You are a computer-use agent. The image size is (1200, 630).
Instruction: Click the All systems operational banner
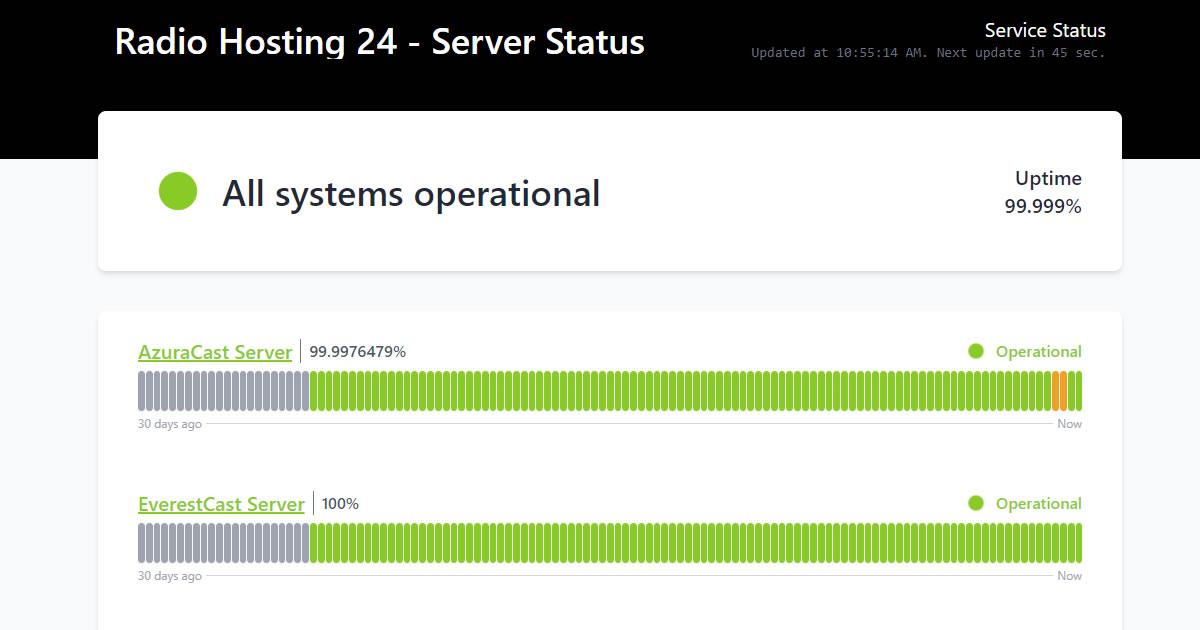tap(410, 193)
